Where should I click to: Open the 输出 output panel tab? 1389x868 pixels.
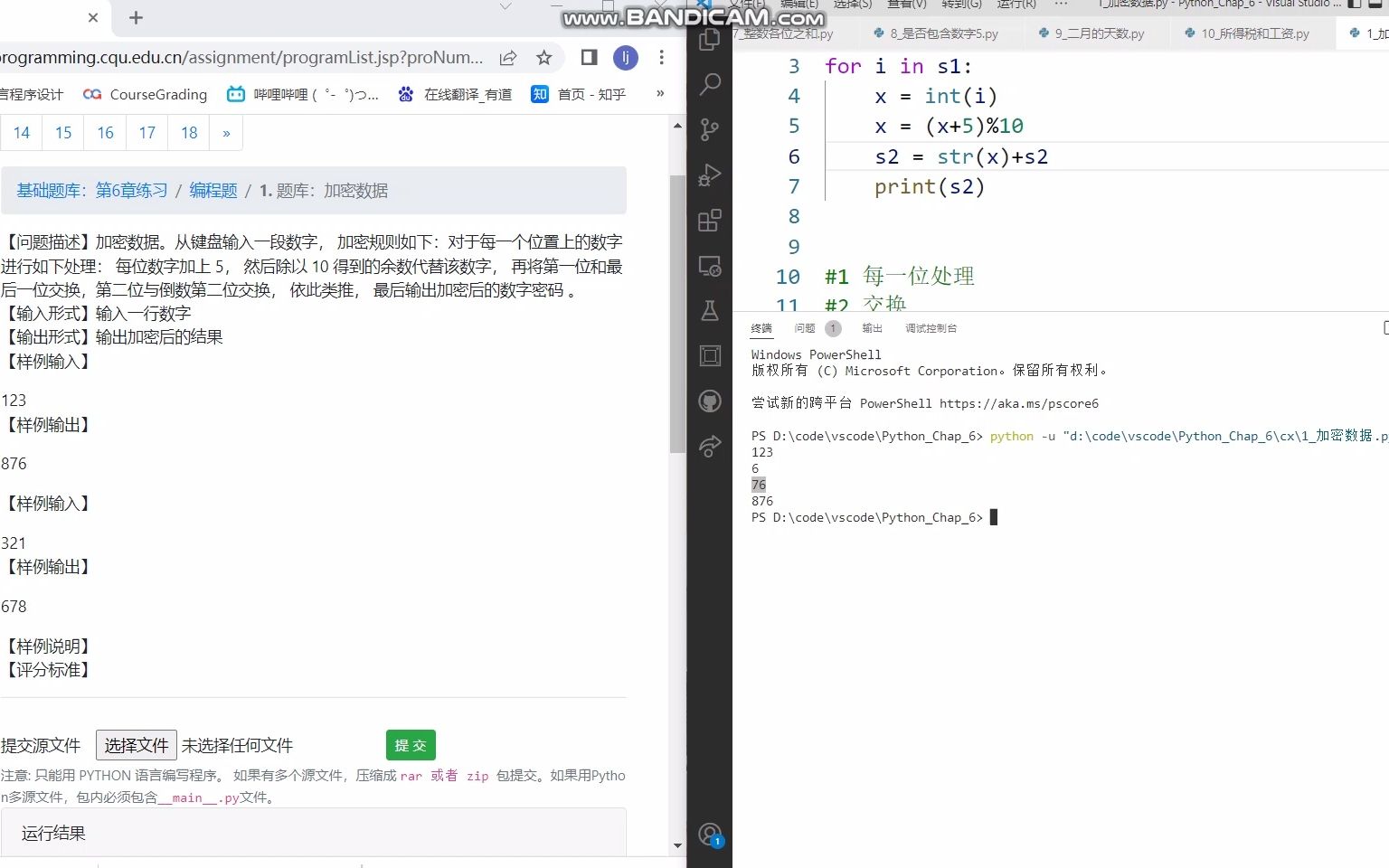pyautogui.click(x=872, y=328)
